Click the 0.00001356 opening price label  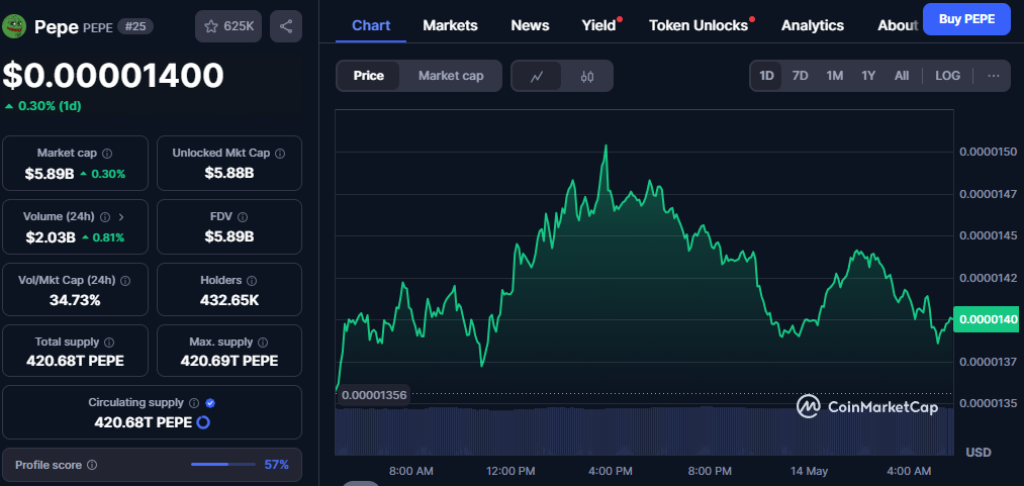[374, 395]
